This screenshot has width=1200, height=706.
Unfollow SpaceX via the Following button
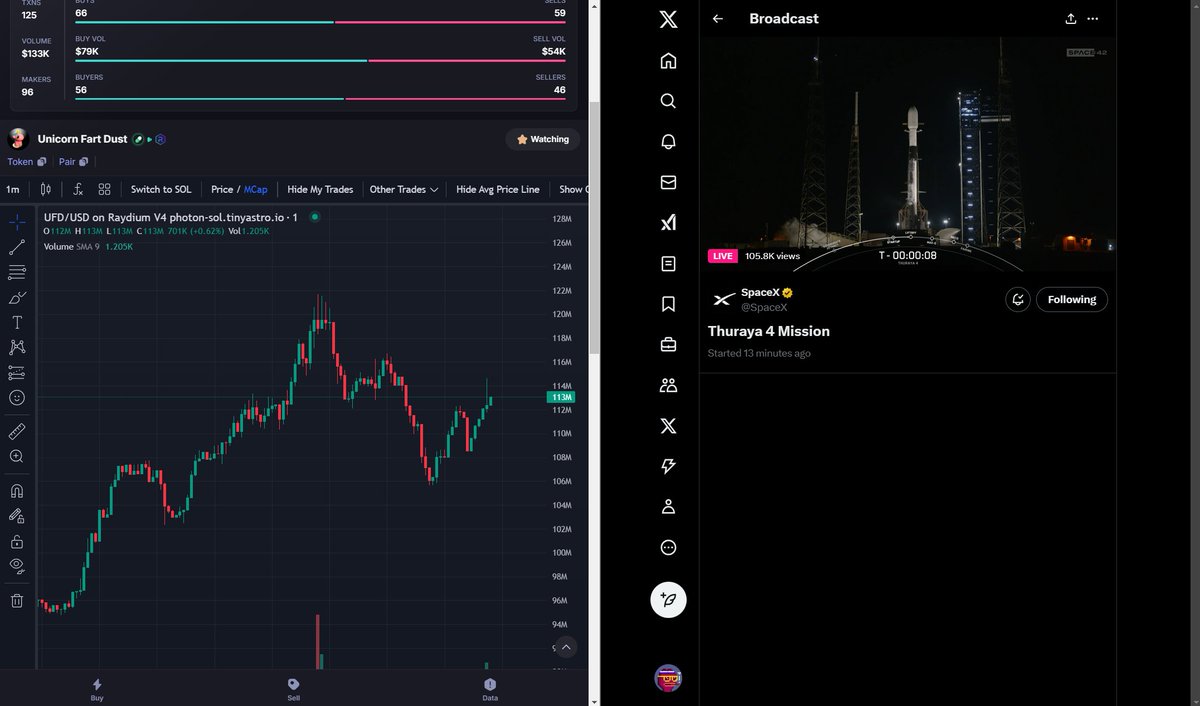click(1071, 299)
